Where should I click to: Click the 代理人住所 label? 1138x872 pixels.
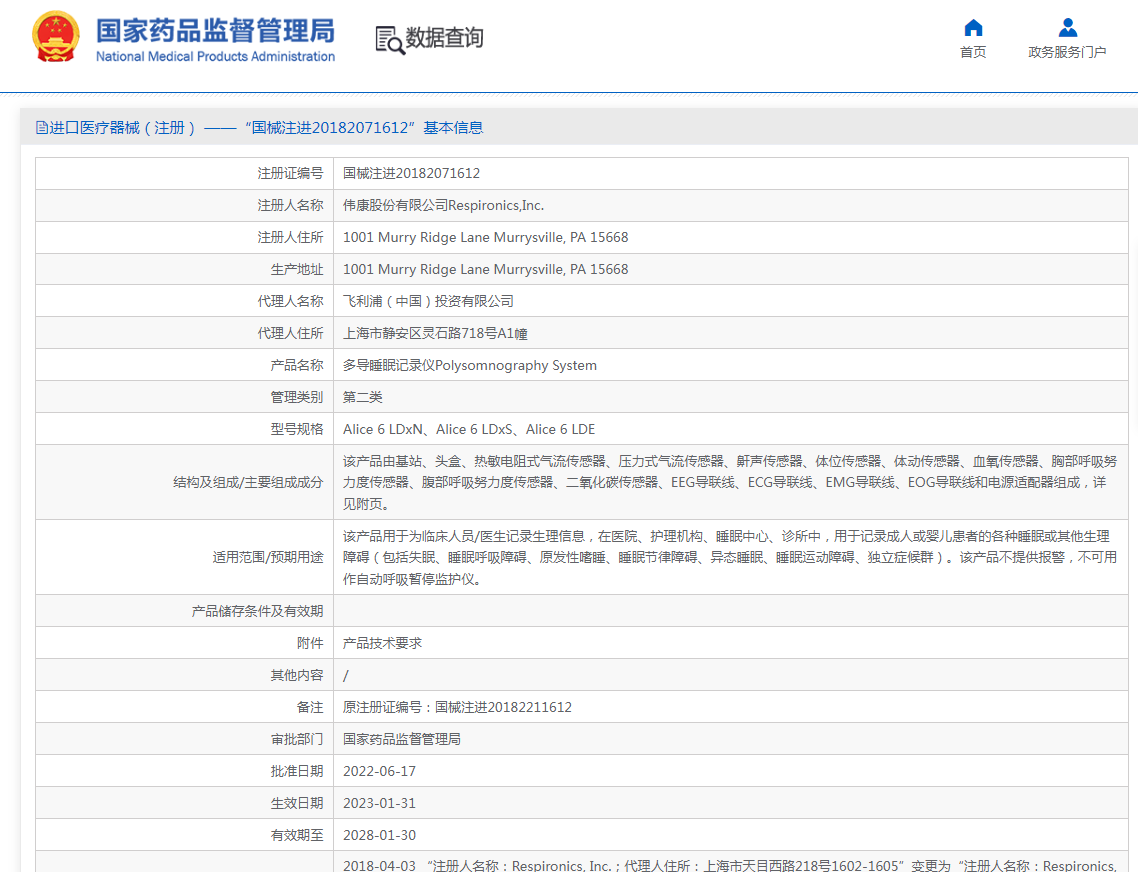pyautogui.click(x=290, y=333)
